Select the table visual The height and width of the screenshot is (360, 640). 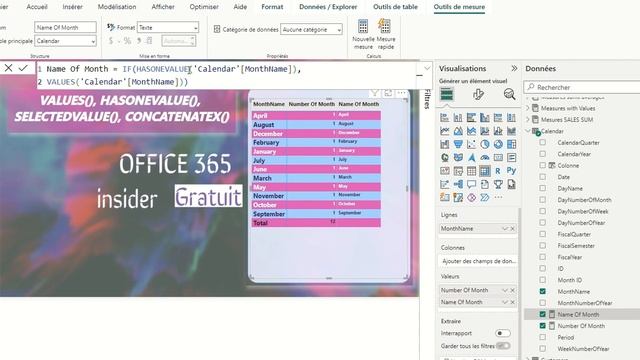click(471, 171)
